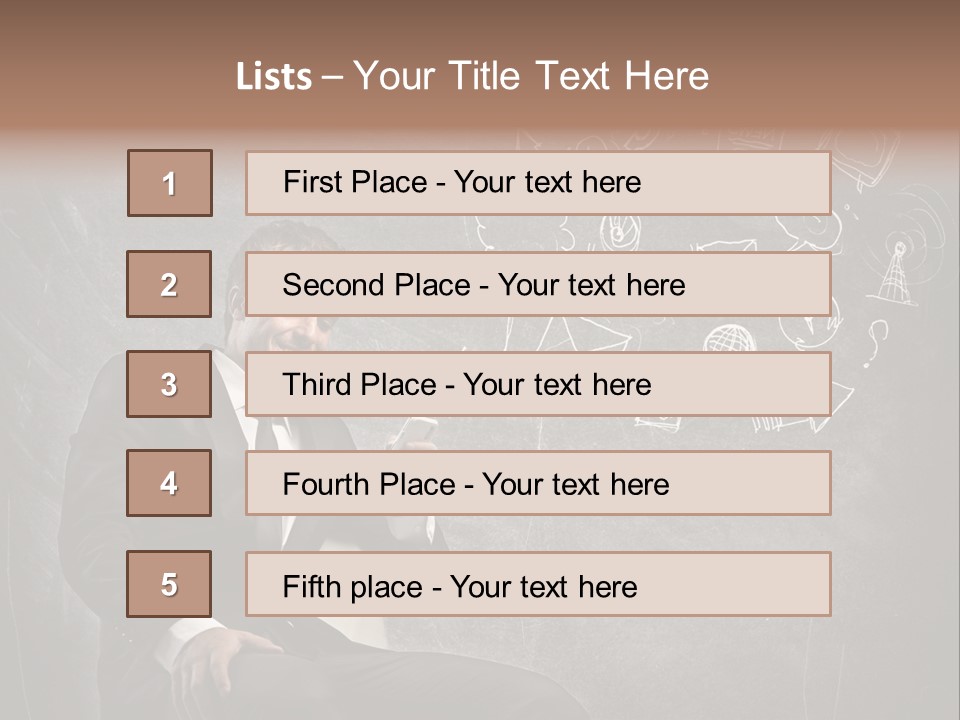Viewport: 960px width, 720px height.
Task: Click the radio tower chalk doodle
Action: [892, 272]
